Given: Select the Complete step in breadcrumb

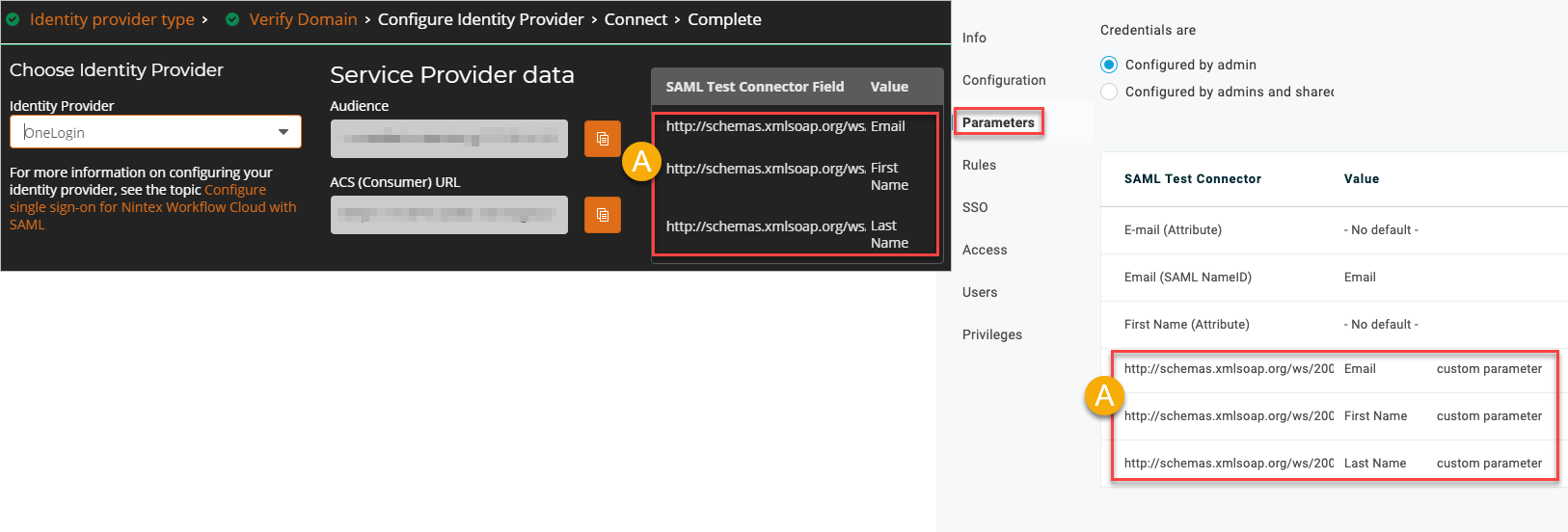Looking at the screenshot, I should tap(724, 19).
